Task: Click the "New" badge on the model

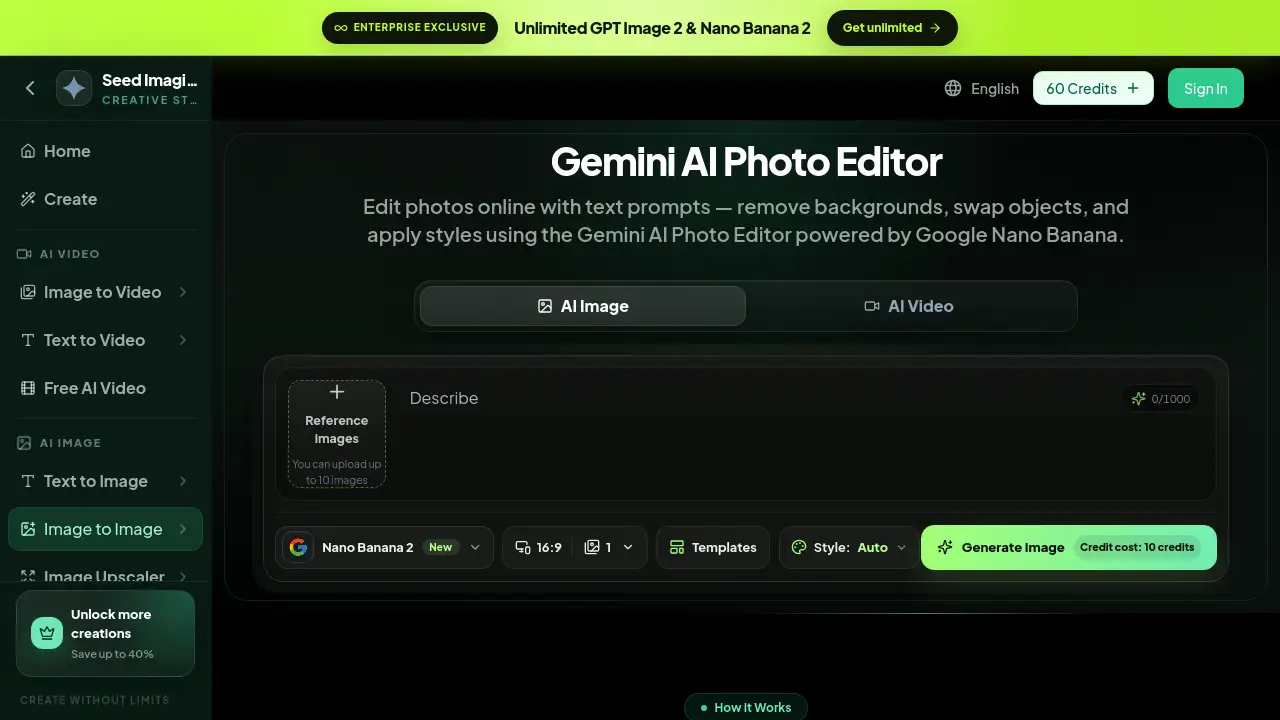Action: point(440,547)
